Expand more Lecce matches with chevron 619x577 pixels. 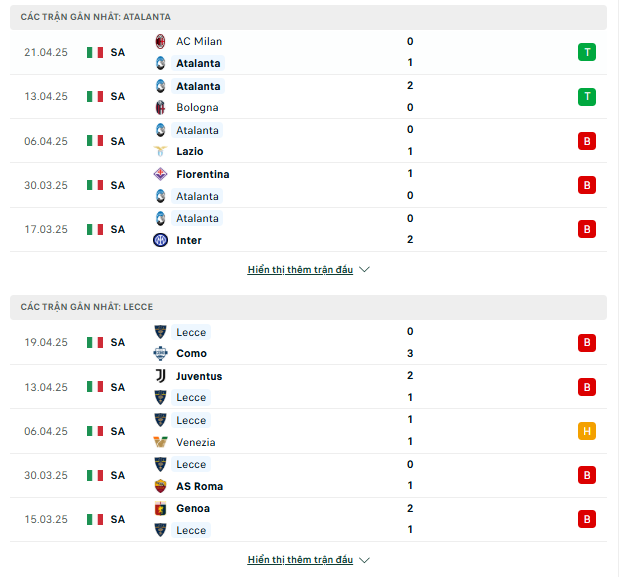[364, 560]
